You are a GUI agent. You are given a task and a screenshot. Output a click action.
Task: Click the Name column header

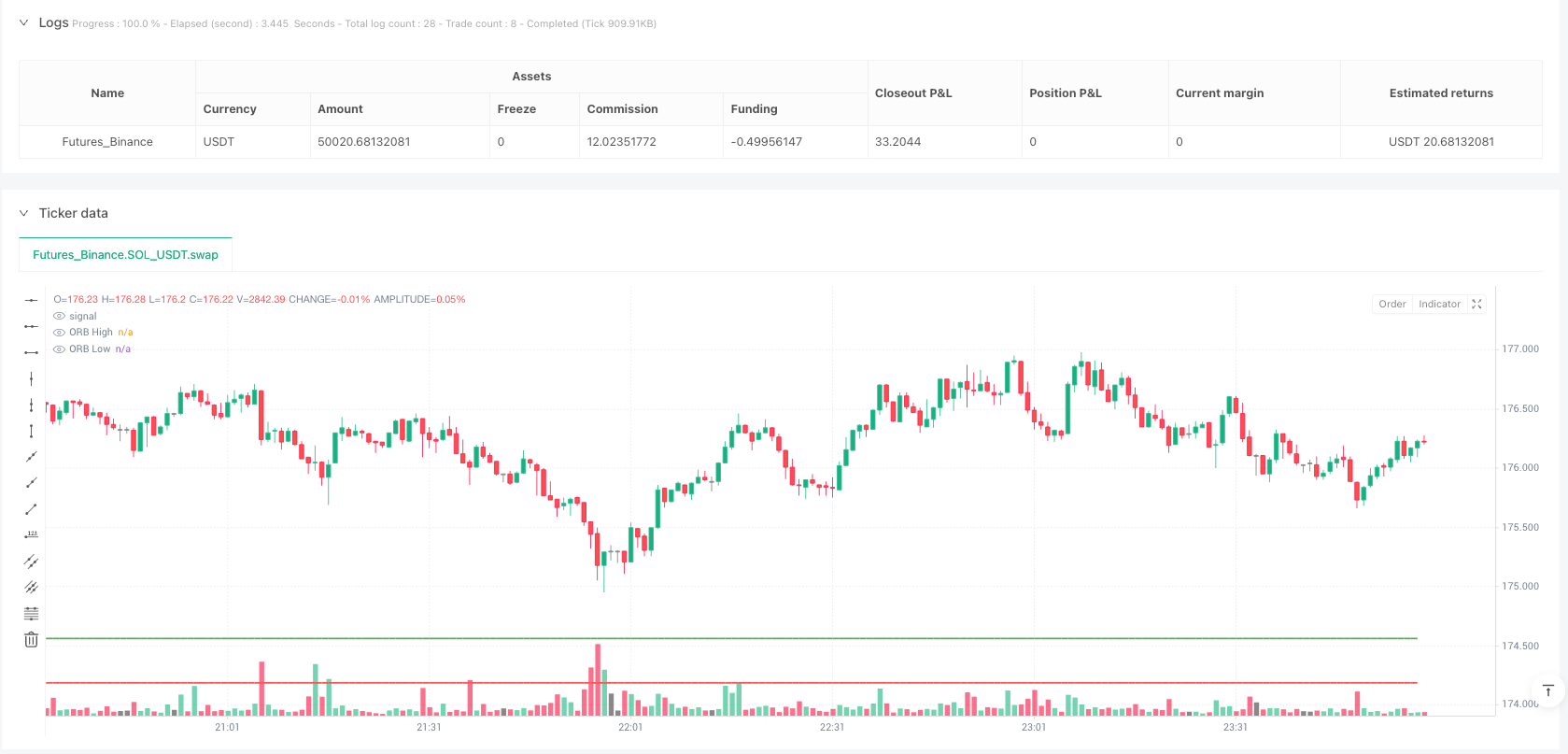[x=107, y=93]
